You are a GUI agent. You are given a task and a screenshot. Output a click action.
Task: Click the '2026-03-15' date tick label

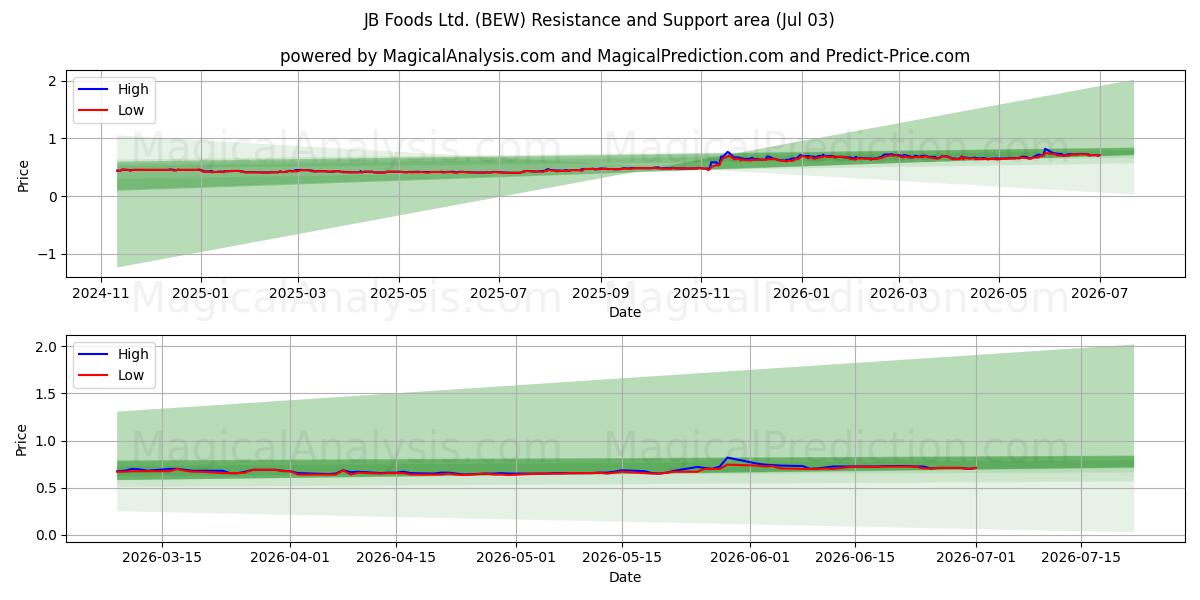(x=162, y=558)
